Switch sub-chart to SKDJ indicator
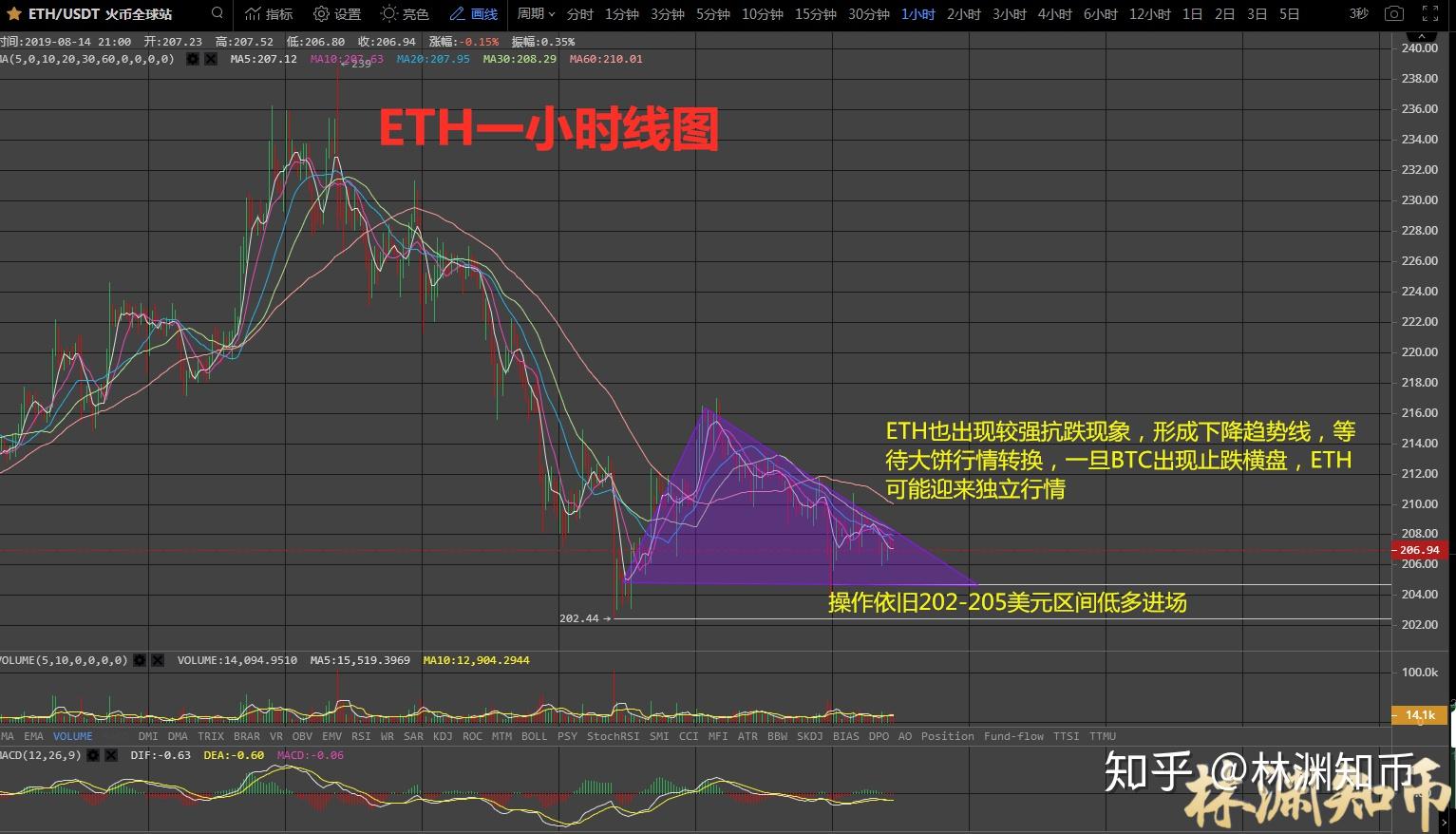This screenshot has height=834, width=1456. coord(810,736)
